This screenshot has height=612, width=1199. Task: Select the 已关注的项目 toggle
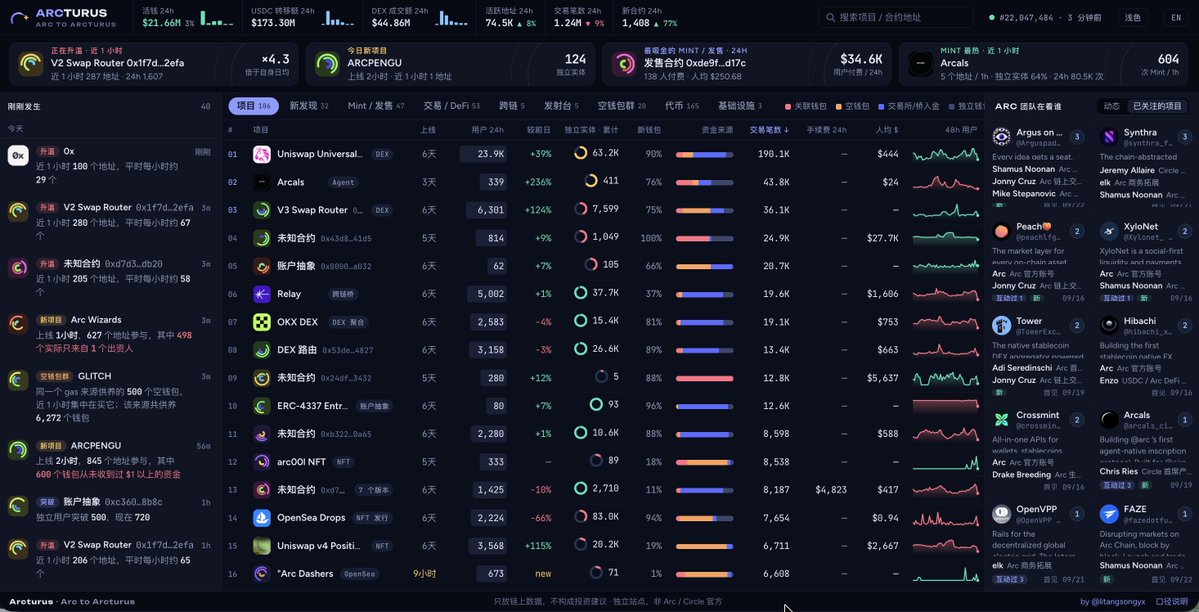pyautogui.click(x=1157, y=106)
